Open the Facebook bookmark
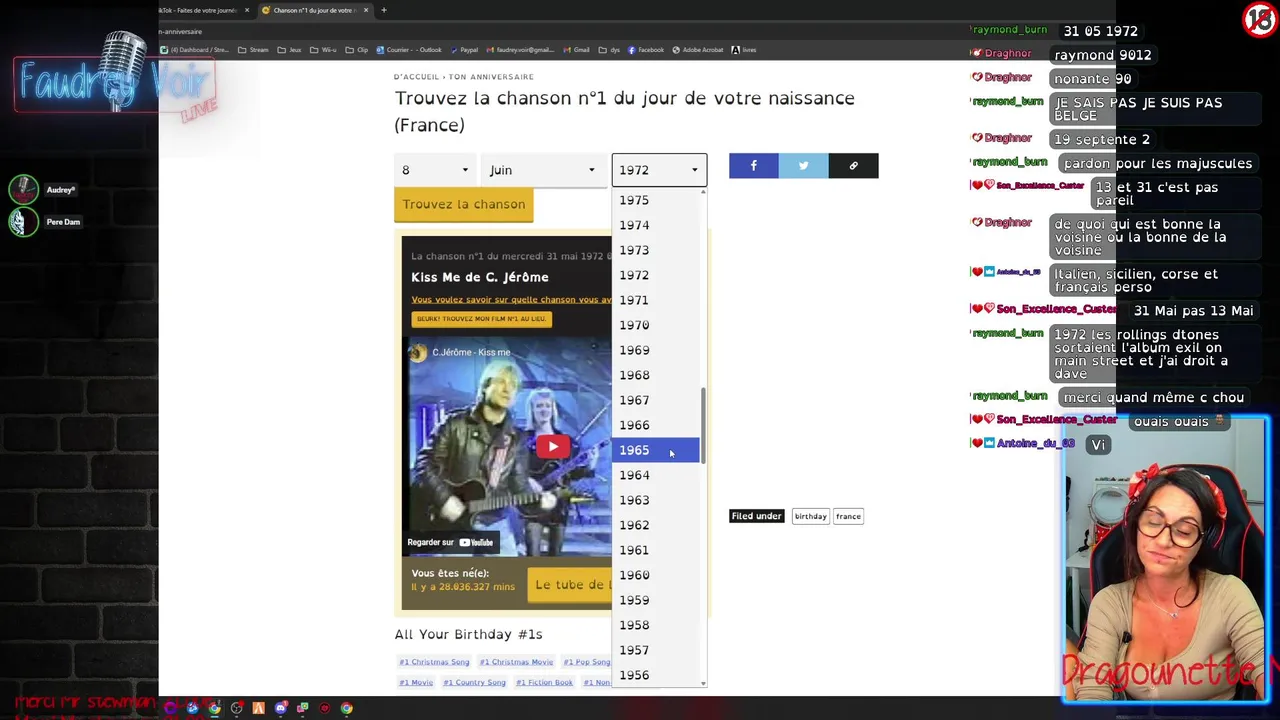 (x=645, y=50)
